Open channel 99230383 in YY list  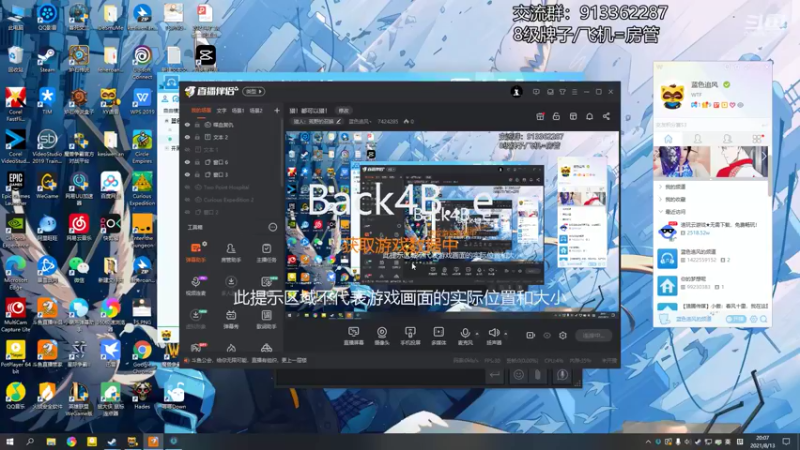pyautogui.click(x=712, y=284)
